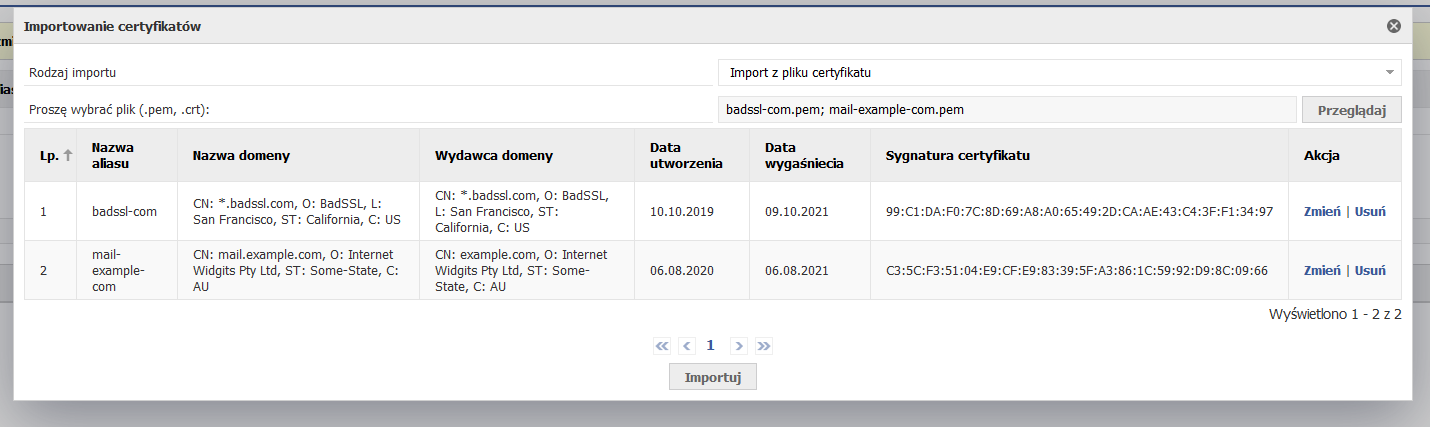Go to previous page arrow
The height and width of the screenshot is (427, 1430).
(686, 346)
